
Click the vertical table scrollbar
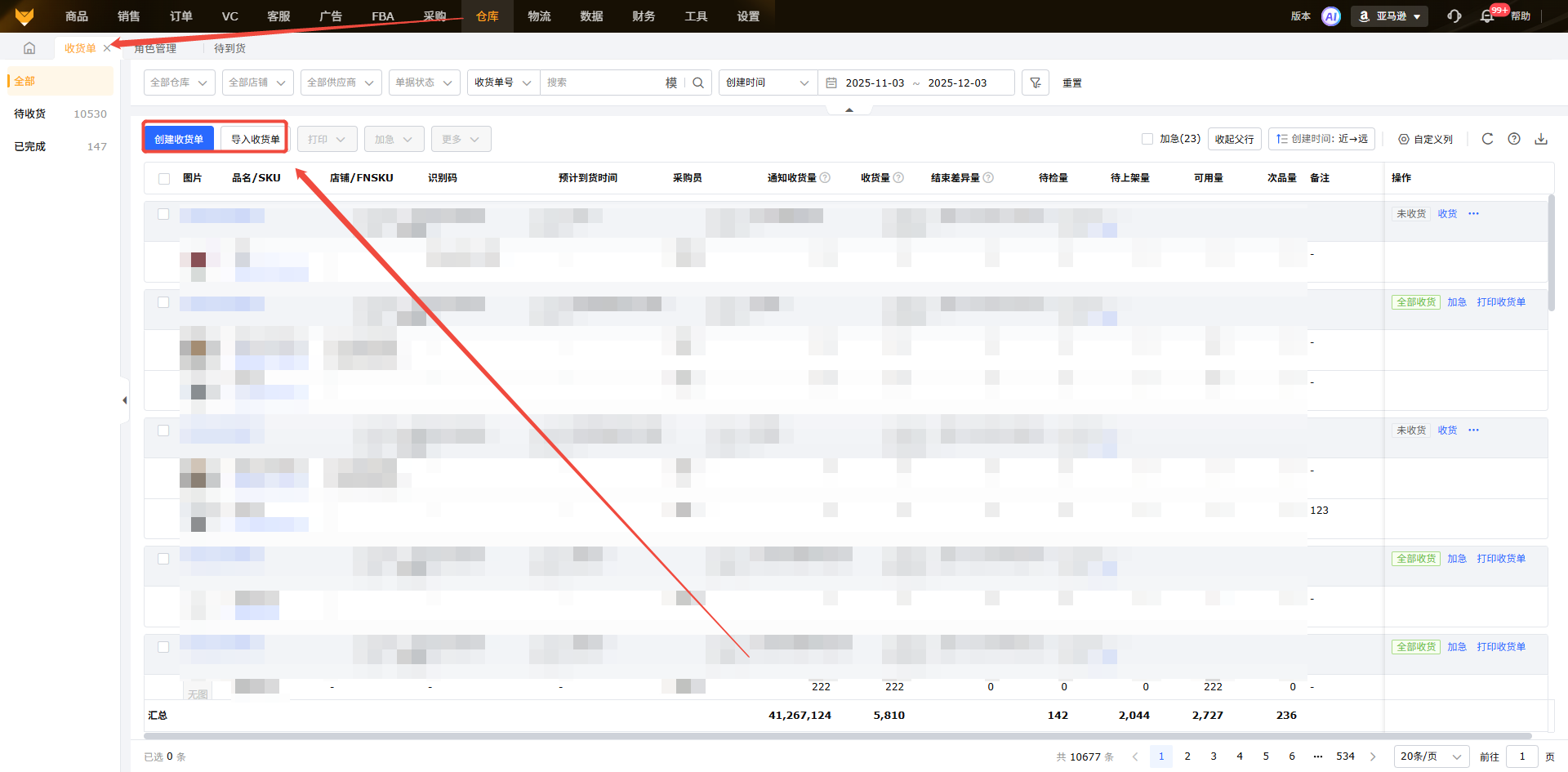1551,253
